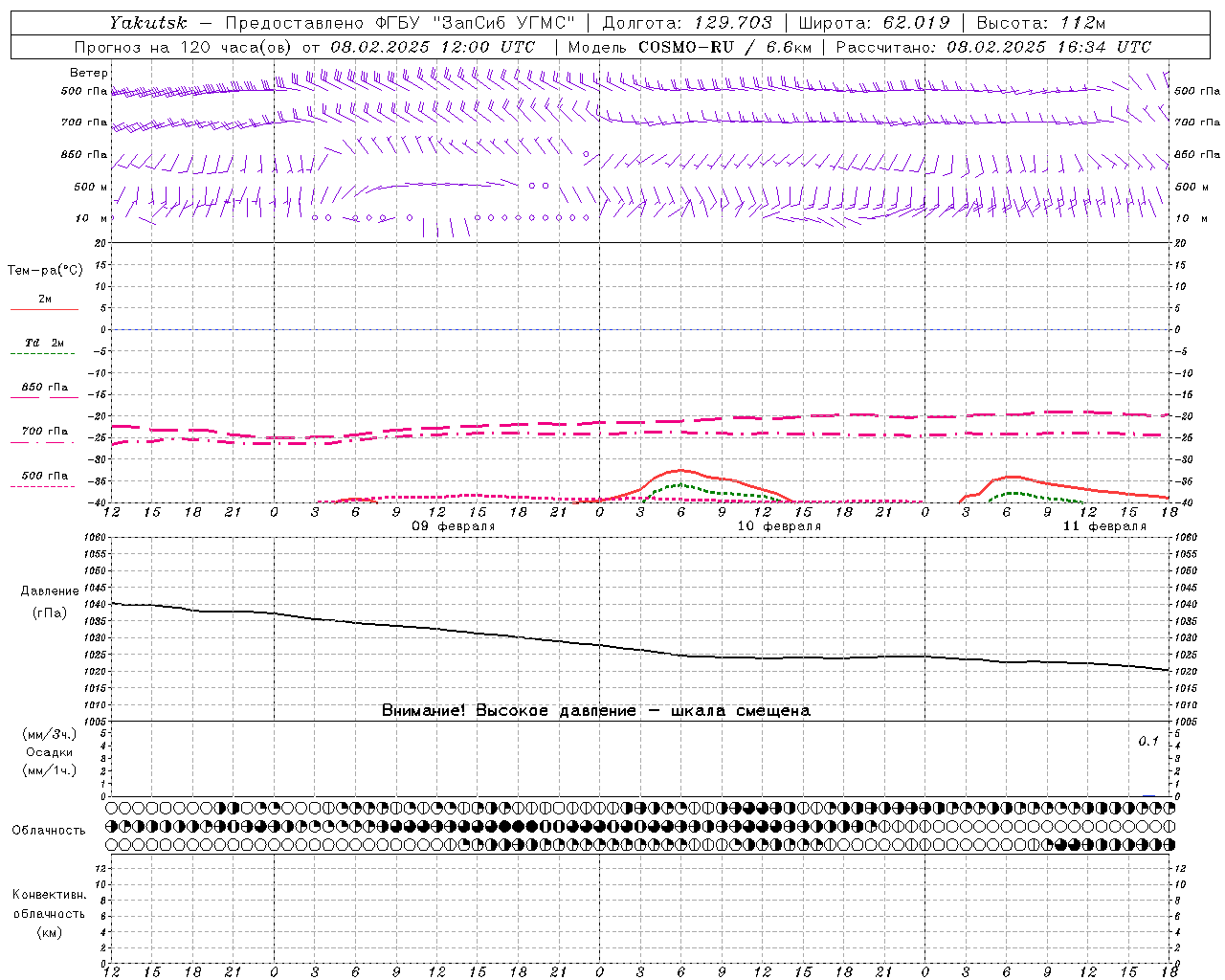
Task: Click the 1060 value on left pressure axis
Action: pyautogui.click(x=96, y=538)
